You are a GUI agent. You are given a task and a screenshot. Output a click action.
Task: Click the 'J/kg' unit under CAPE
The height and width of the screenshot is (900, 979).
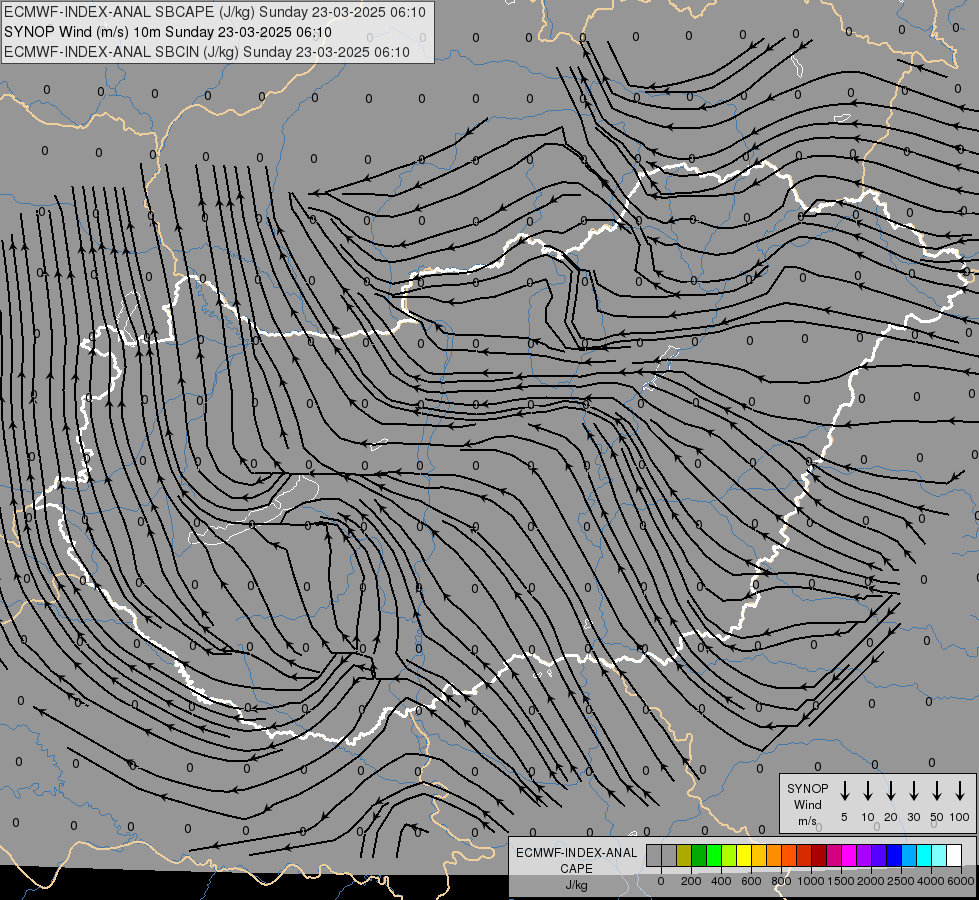576,885
